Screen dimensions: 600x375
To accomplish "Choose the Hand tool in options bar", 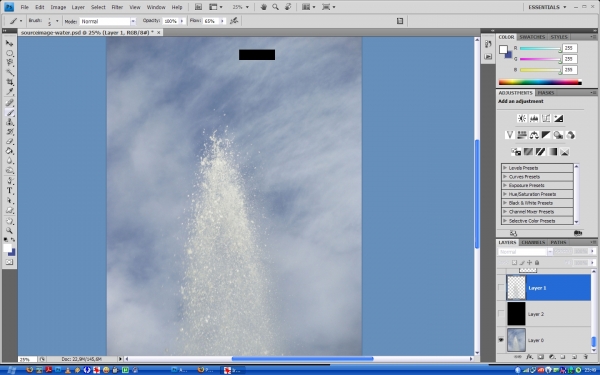I will (x=264, y=7).
